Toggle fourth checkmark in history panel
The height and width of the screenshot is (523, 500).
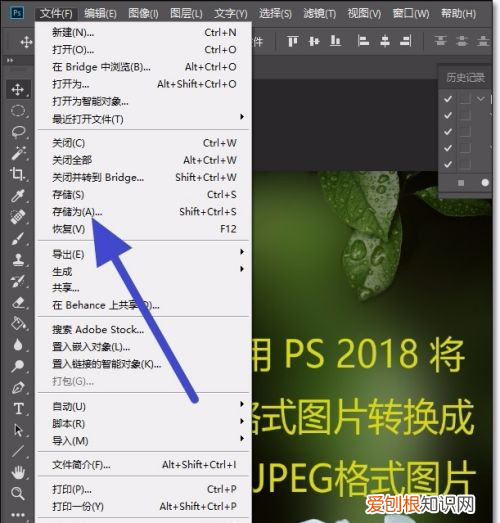tap(448, 148)
